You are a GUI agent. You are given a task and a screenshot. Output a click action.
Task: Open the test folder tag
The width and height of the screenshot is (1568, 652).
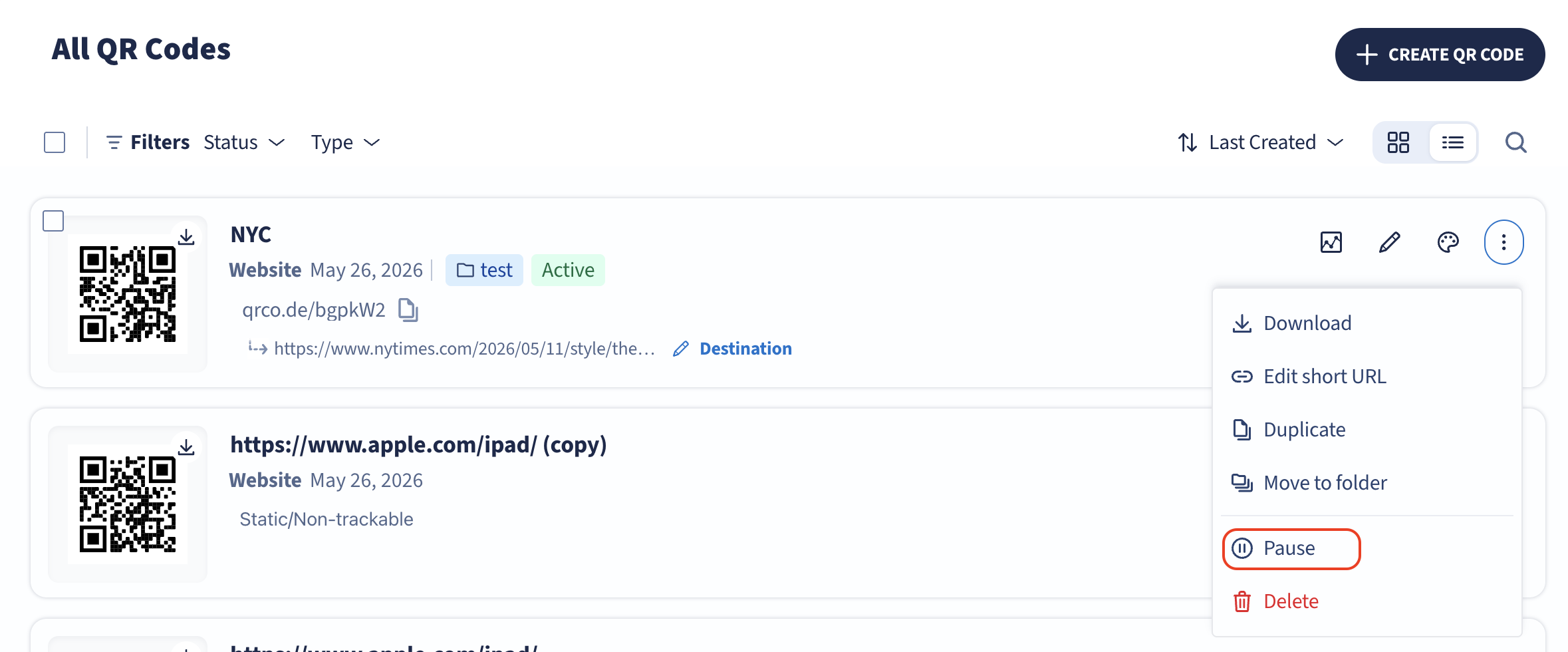pyautogui.click(x=484, y=270)
